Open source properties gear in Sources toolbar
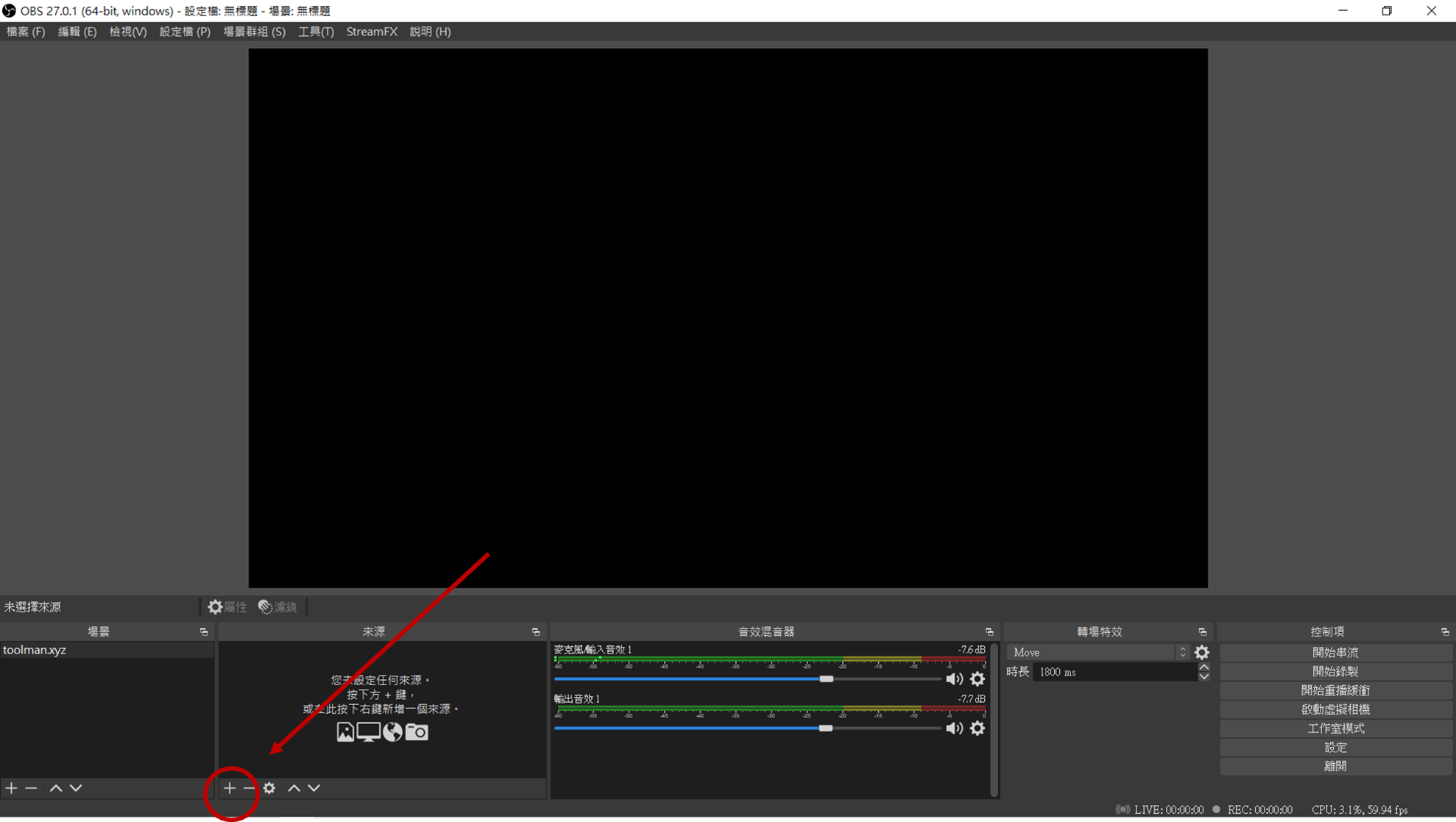 (269, 788)
